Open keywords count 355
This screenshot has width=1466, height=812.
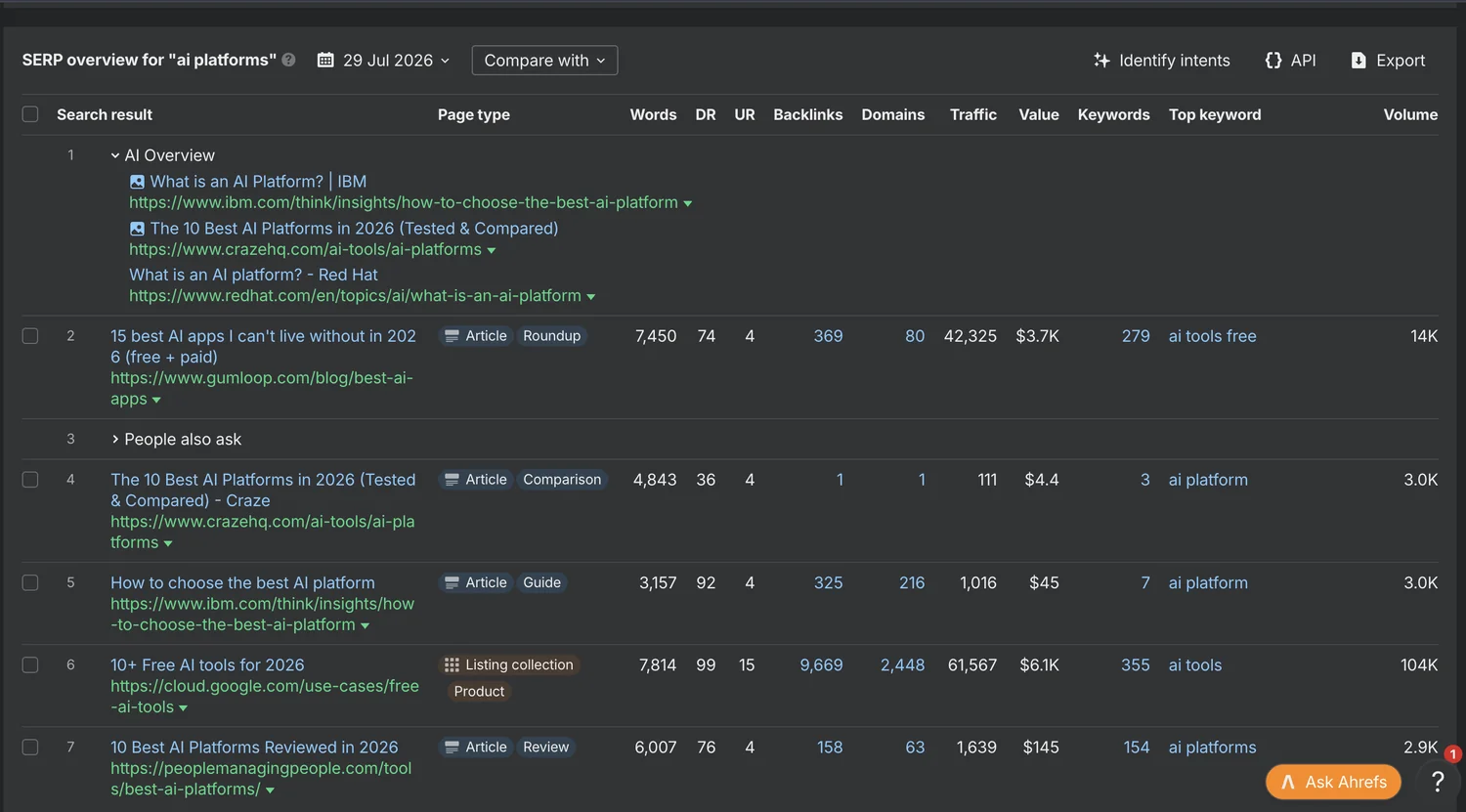(1136, 665)
